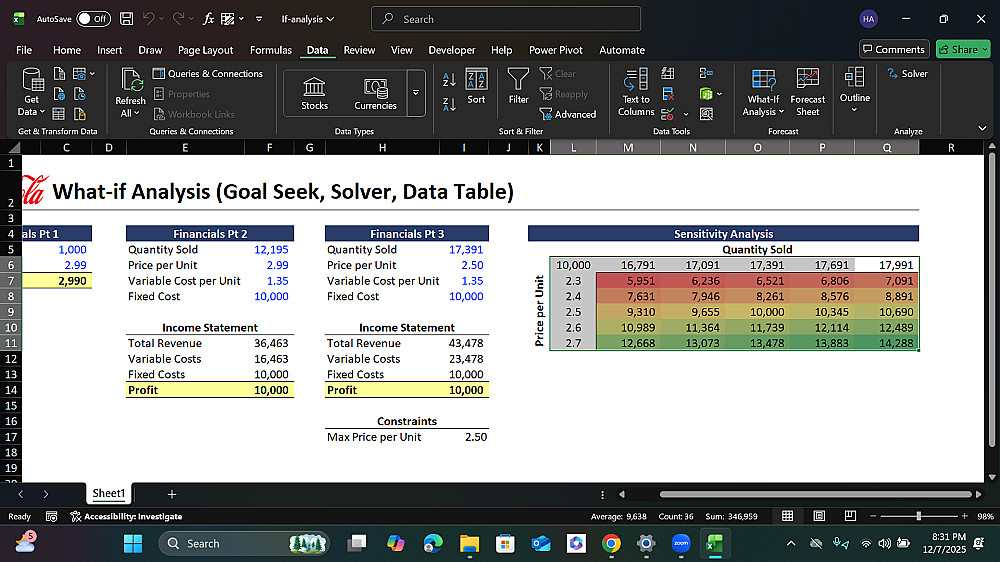Click Data Validation icon
1000x562 pixels.
click(x=668, y=114)
